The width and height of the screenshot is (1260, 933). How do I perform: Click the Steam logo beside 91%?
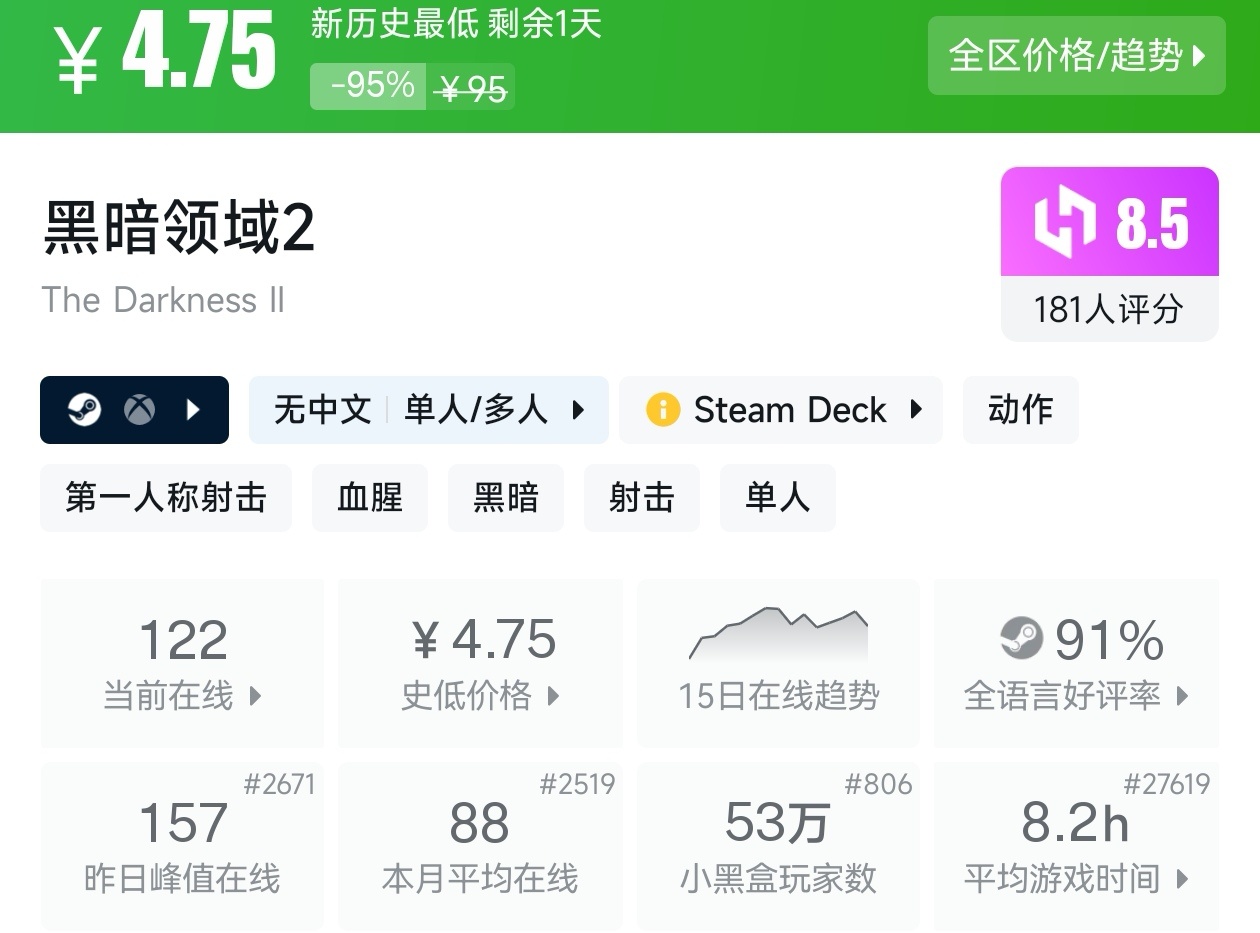(x=1021, y=638)
